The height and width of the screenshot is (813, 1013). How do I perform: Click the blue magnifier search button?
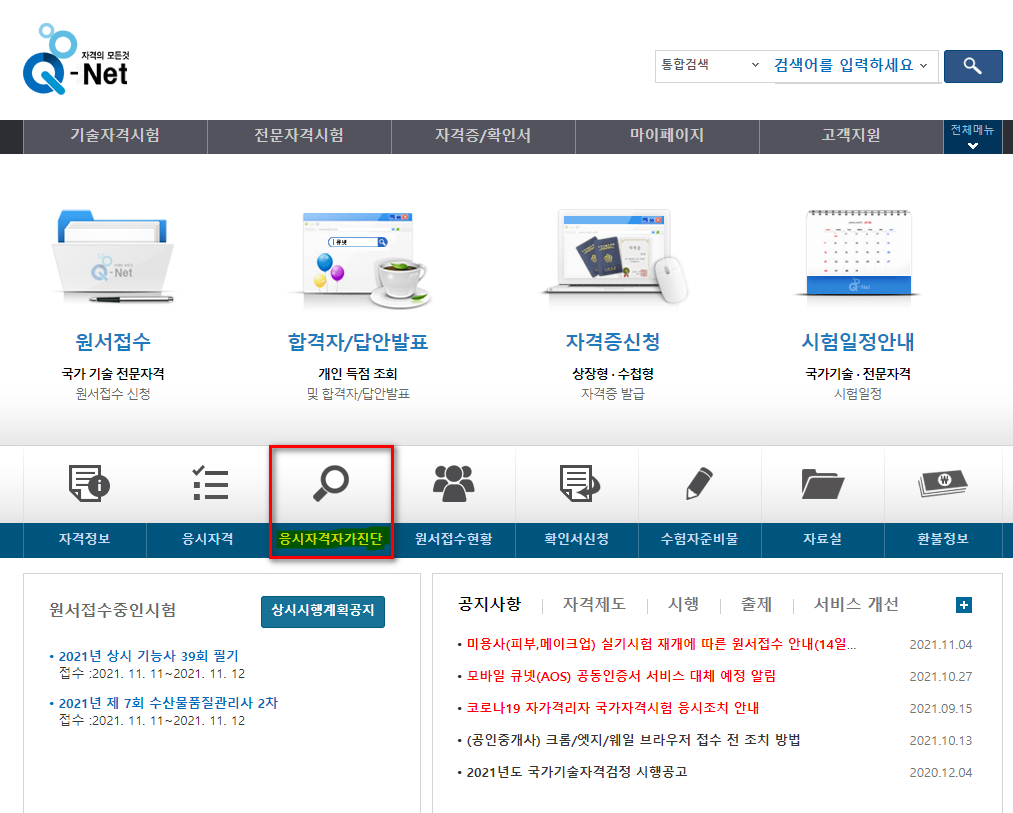pos(973,66)
